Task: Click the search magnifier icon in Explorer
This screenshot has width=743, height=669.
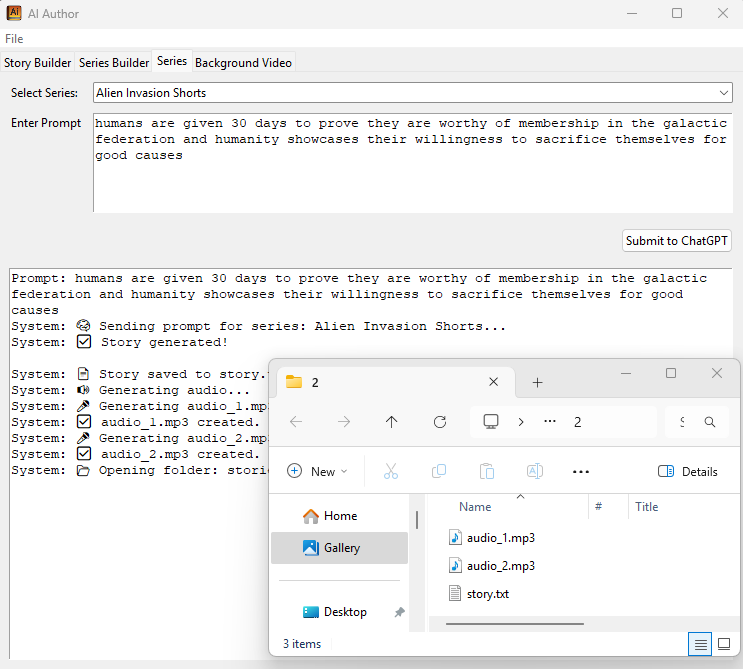Action: (x=709, y=422)
